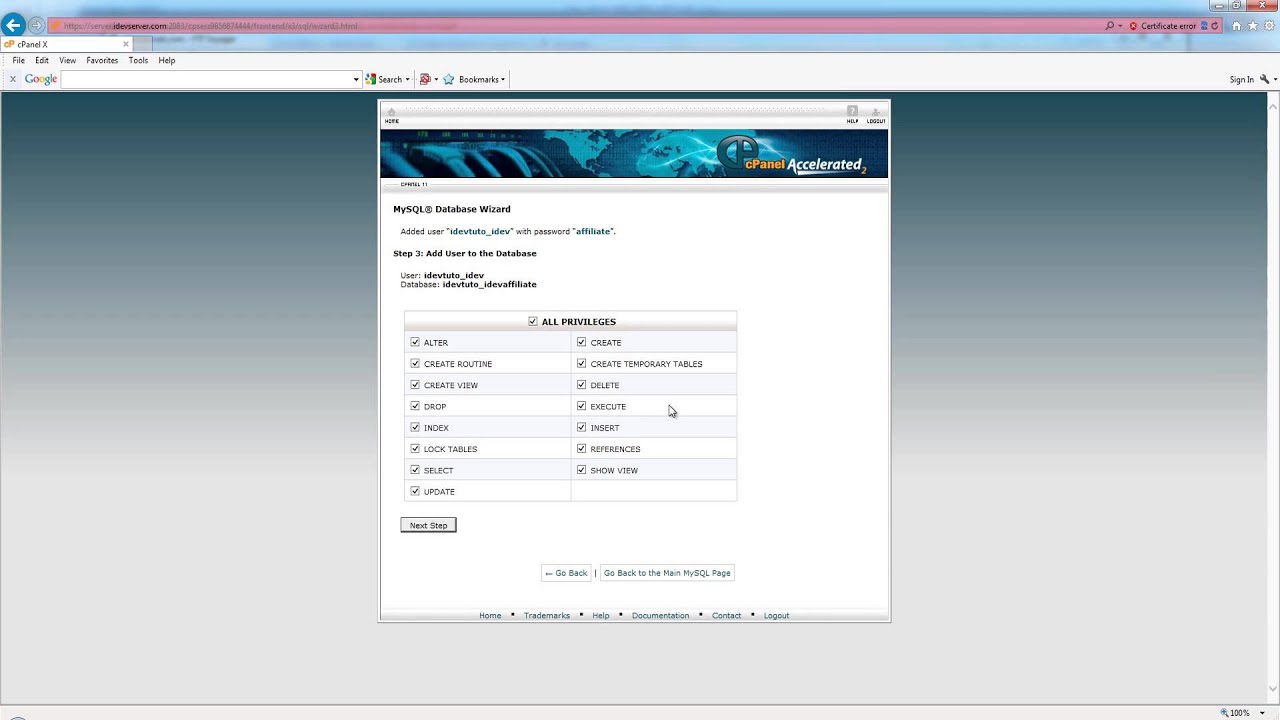Expand the wrench settings dropdown arrow
Image resolution: width=1280 pixels, height=720 pixels.
(x=1275, y=79)
